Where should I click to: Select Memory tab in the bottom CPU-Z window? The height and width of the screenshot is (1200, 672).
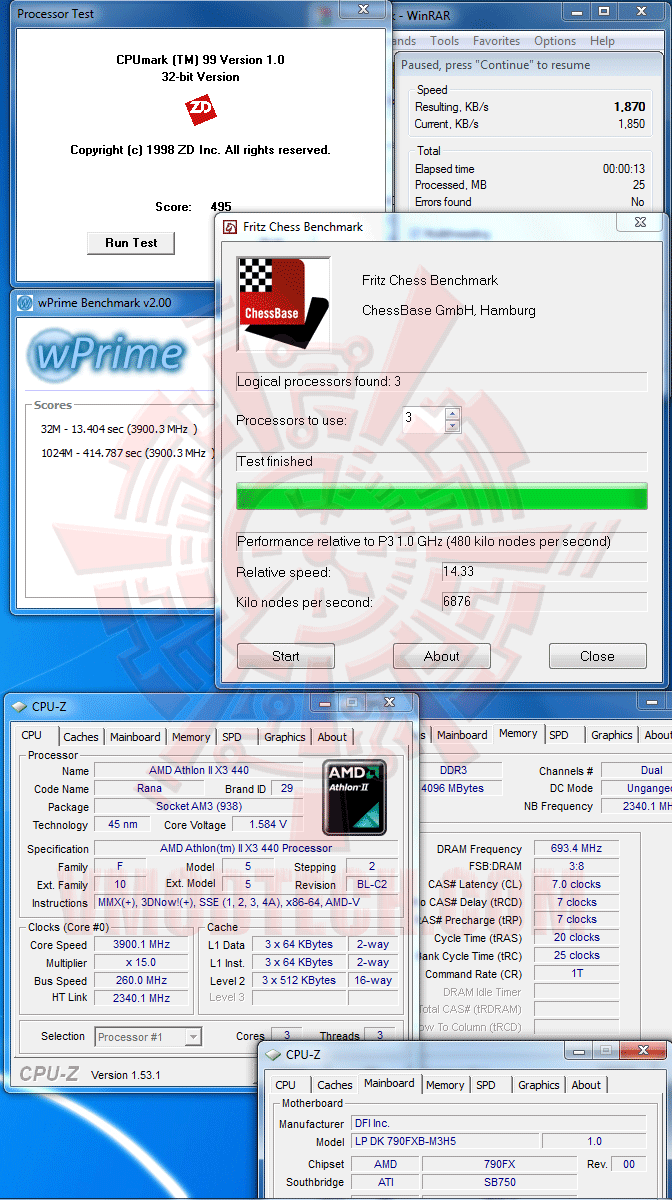(445, 1085)
